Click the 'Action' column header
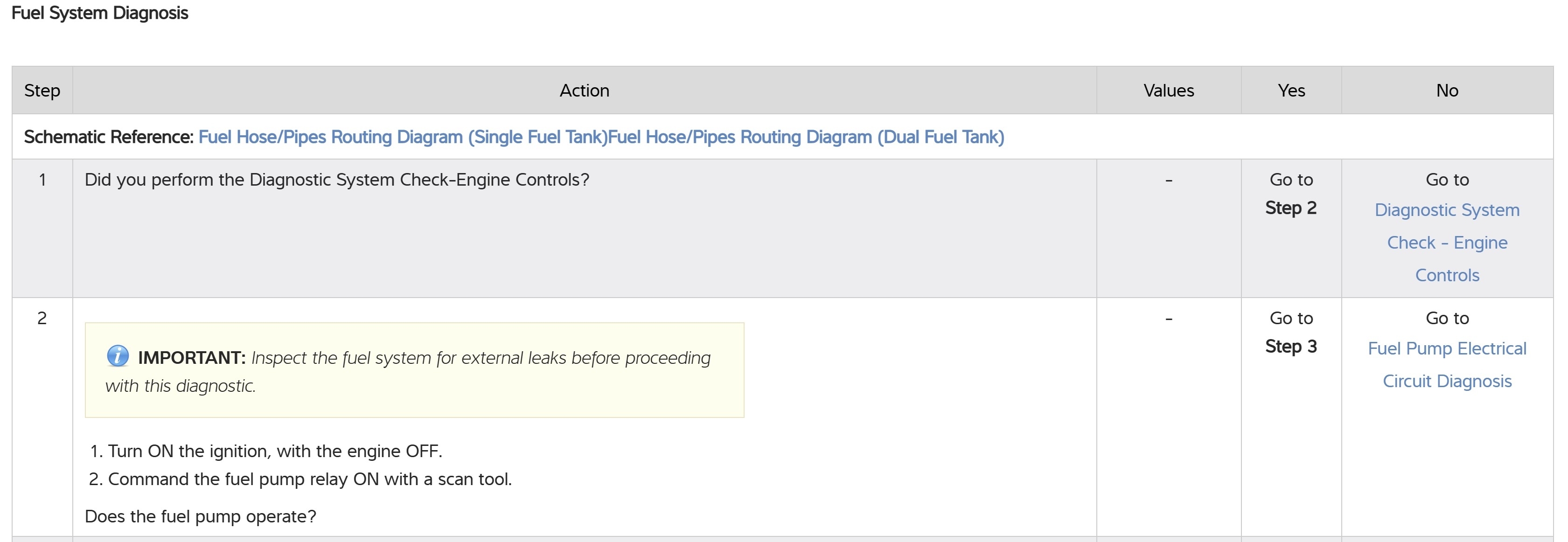The image size is (1568, 542). pyautogui.click(x=585, y=90)
